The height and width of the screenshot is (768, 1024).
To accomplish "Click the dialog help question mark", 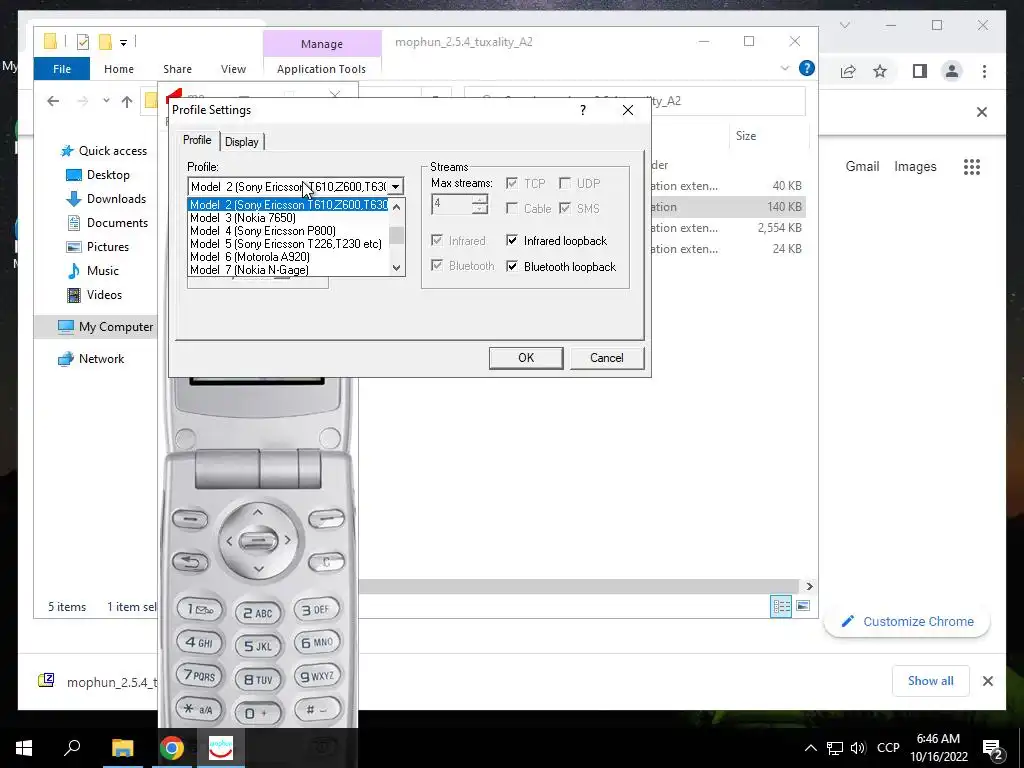I will point(583,110).
